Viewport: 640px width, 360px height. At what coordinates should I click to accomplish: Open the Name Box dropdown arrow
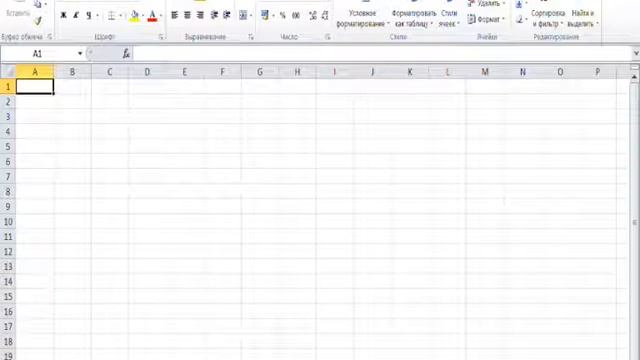point(80,53)
